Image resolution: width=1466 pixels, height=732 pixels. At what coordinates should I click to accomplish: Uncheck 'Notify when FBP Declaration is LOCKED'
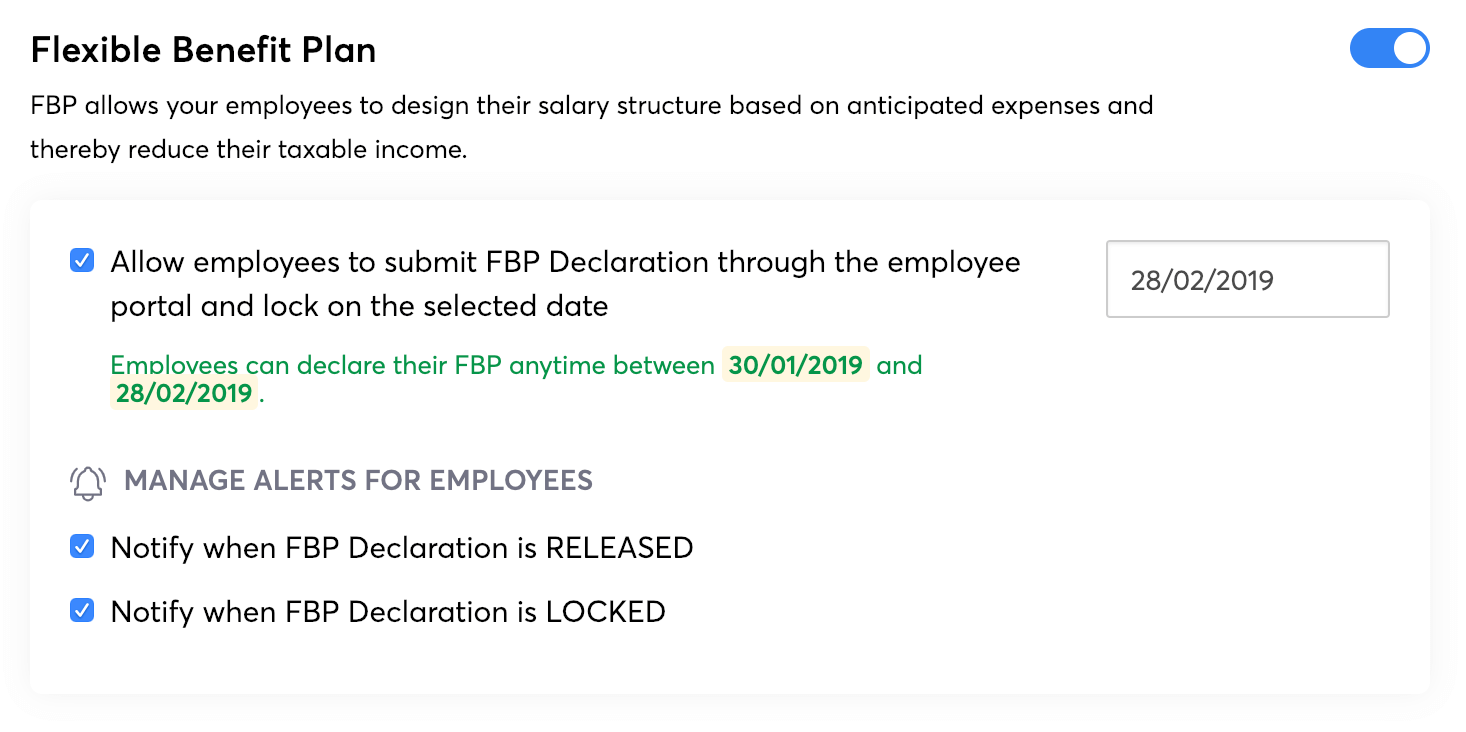point(81,610)
